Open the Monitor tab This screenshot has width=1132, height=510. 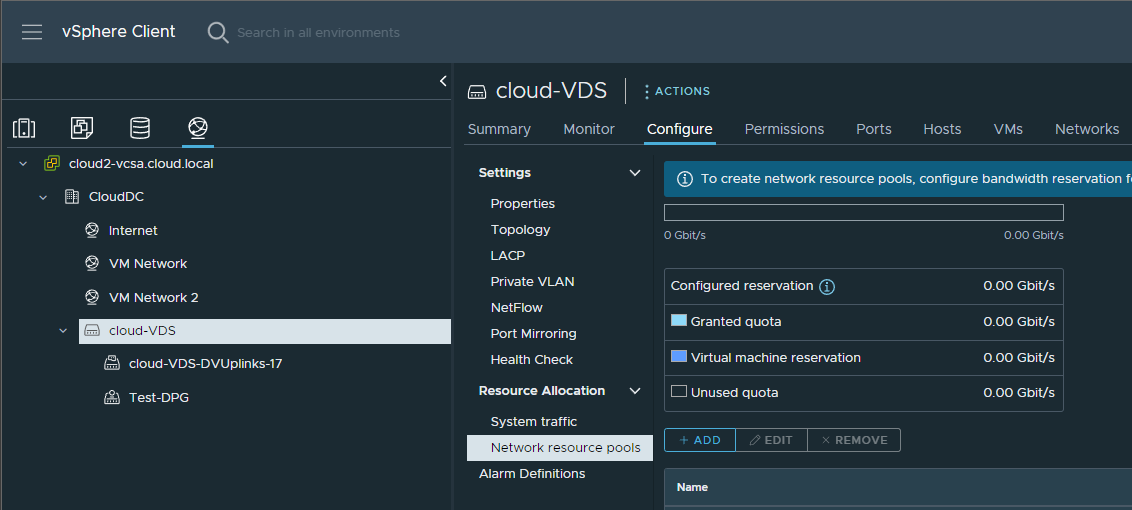coord(589,129)
